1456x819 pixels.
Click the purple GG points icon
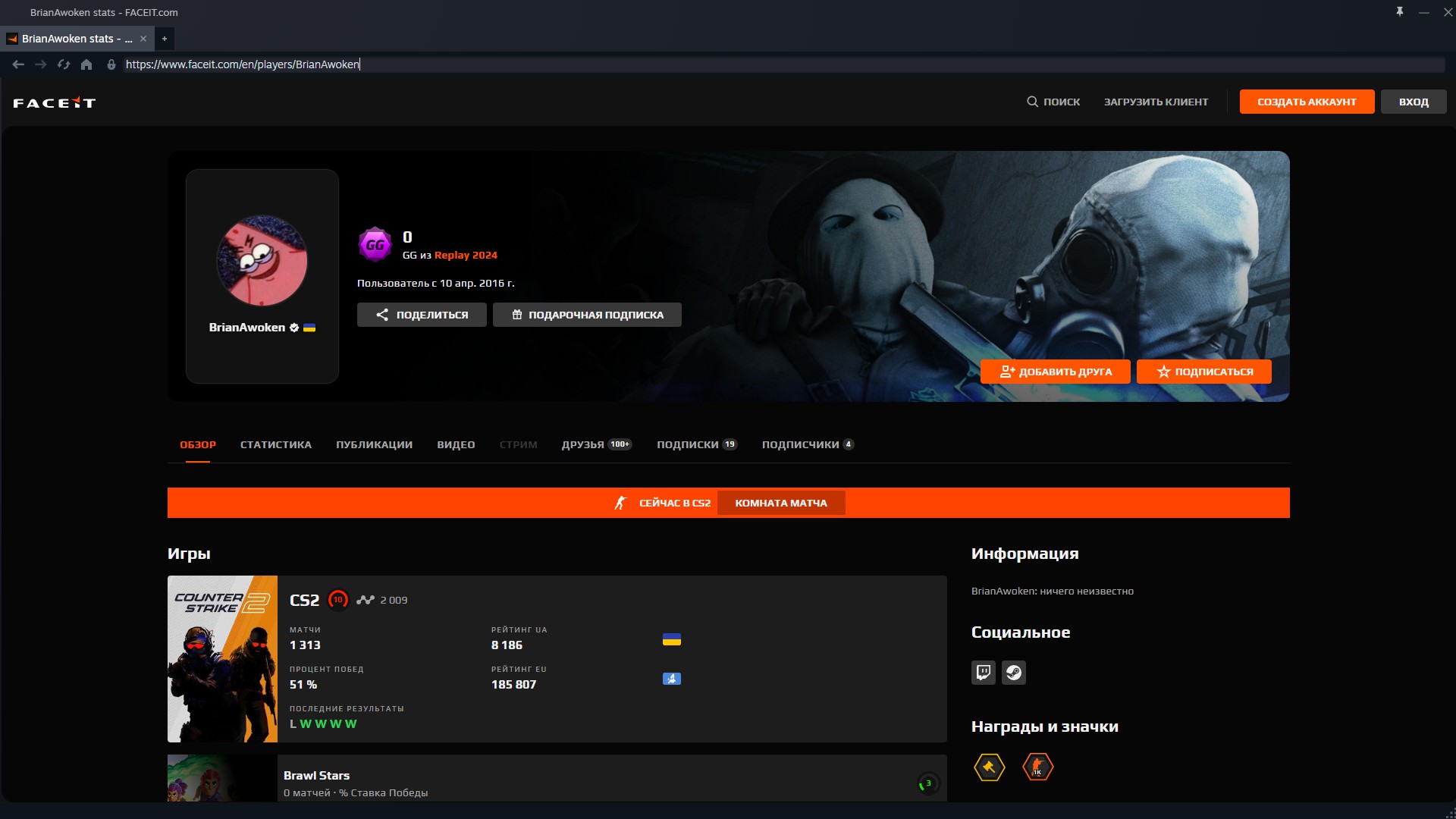point(375,245)
